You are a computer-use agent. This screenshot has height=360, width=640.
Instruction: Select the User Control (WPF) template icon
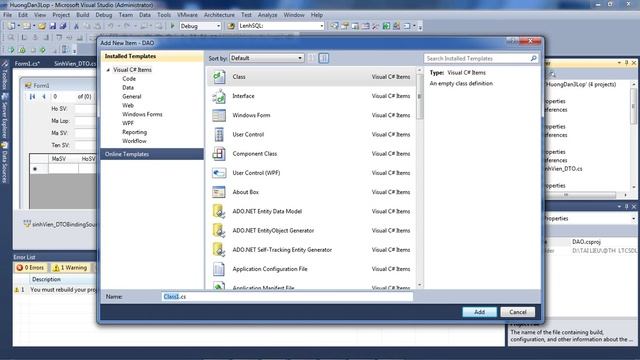(x=219, y=173)
